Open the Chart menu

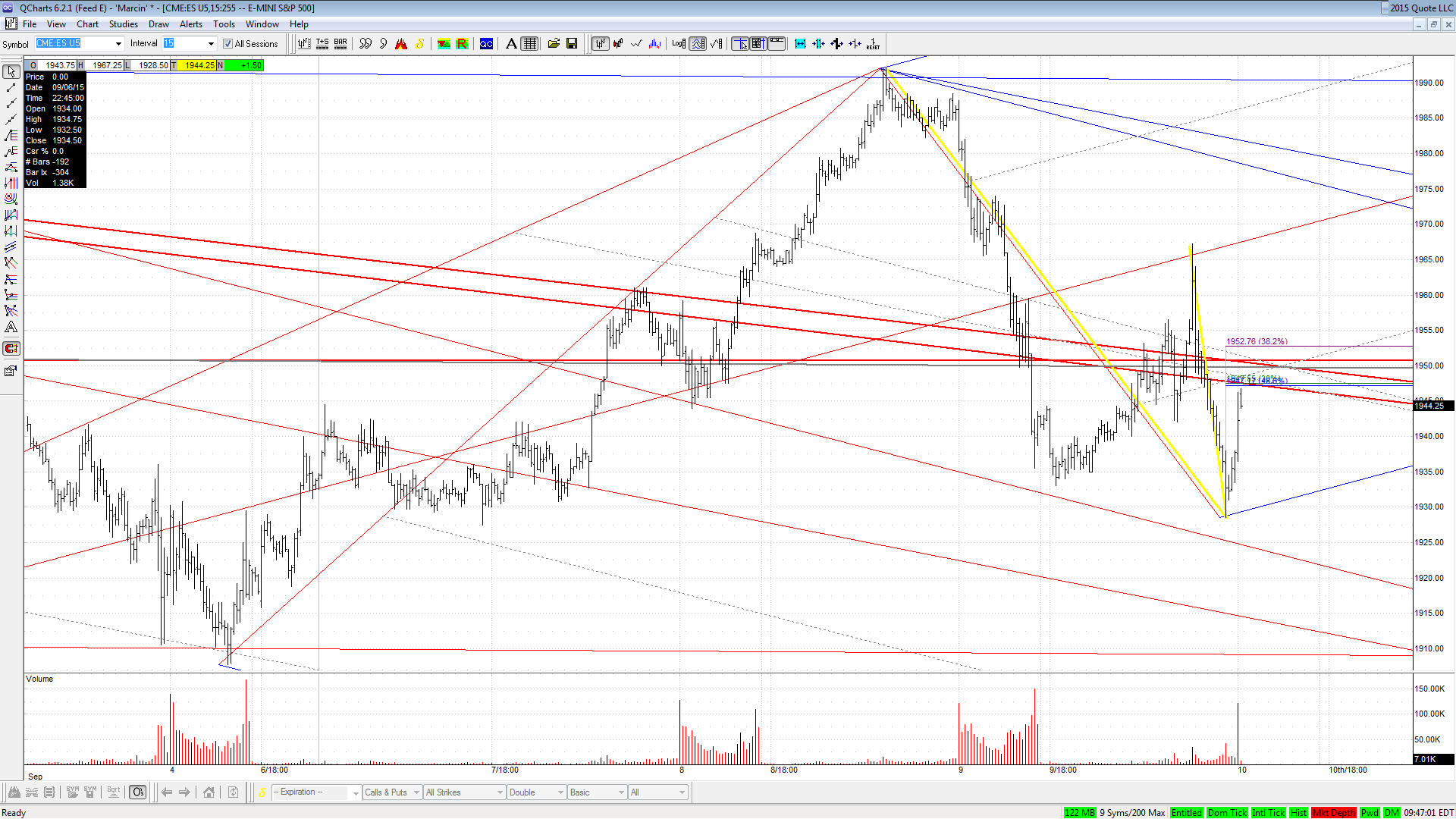pyautogui.click(x=87, y=24)
